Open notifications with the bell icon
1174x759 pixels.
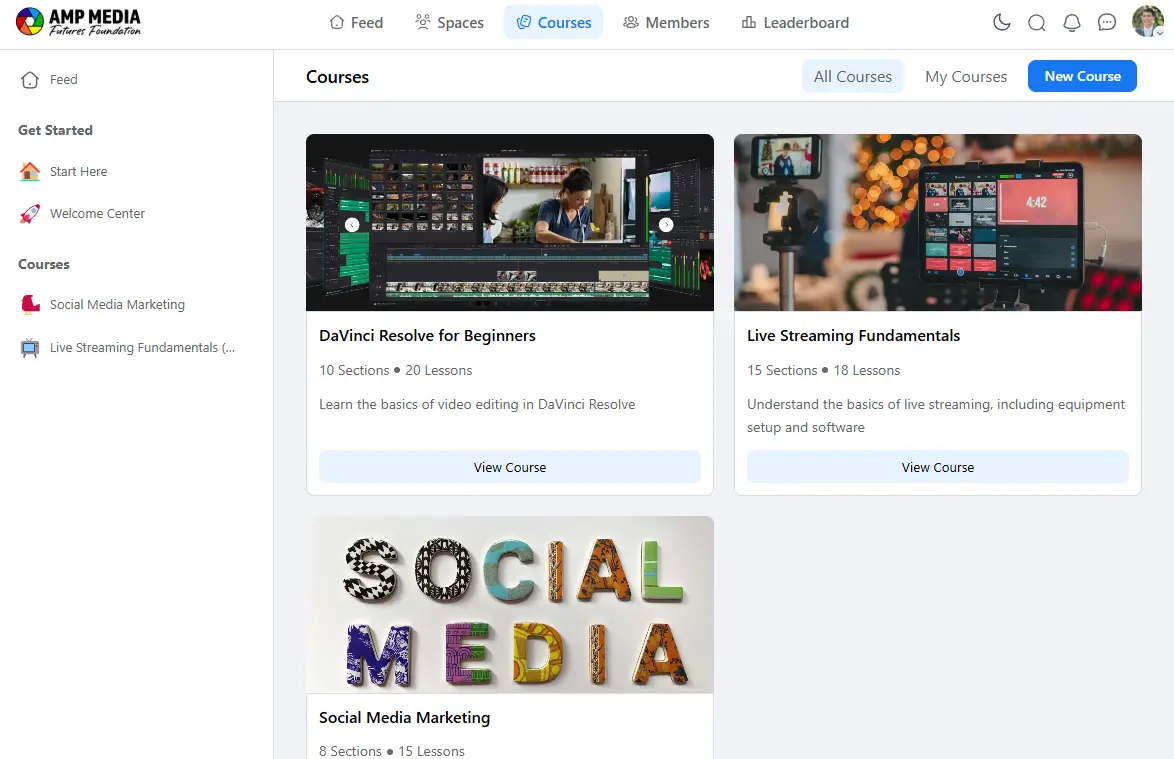coord(1072,23)
